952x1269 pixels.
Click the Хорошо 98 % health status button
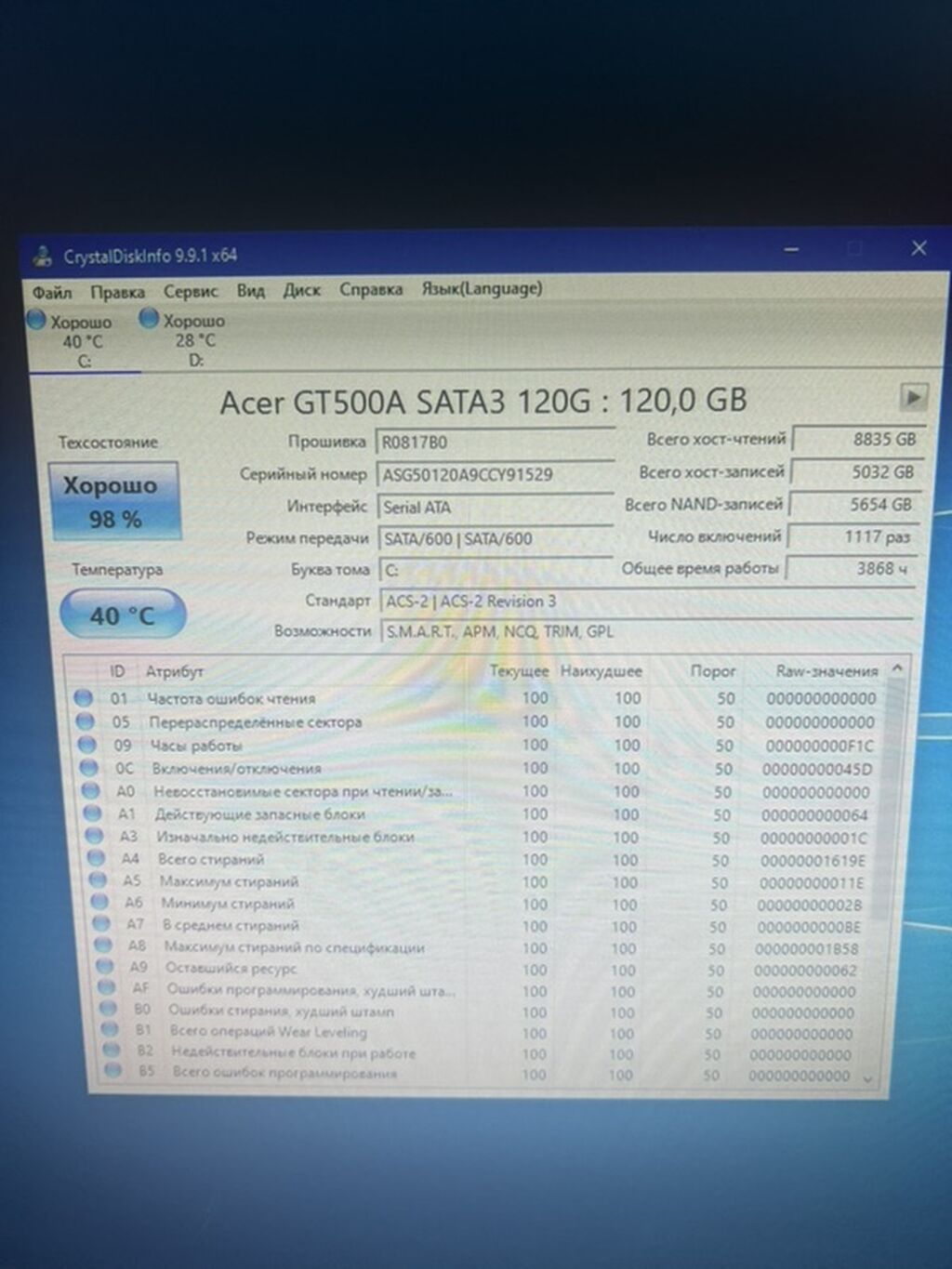[x=113, y=501]
